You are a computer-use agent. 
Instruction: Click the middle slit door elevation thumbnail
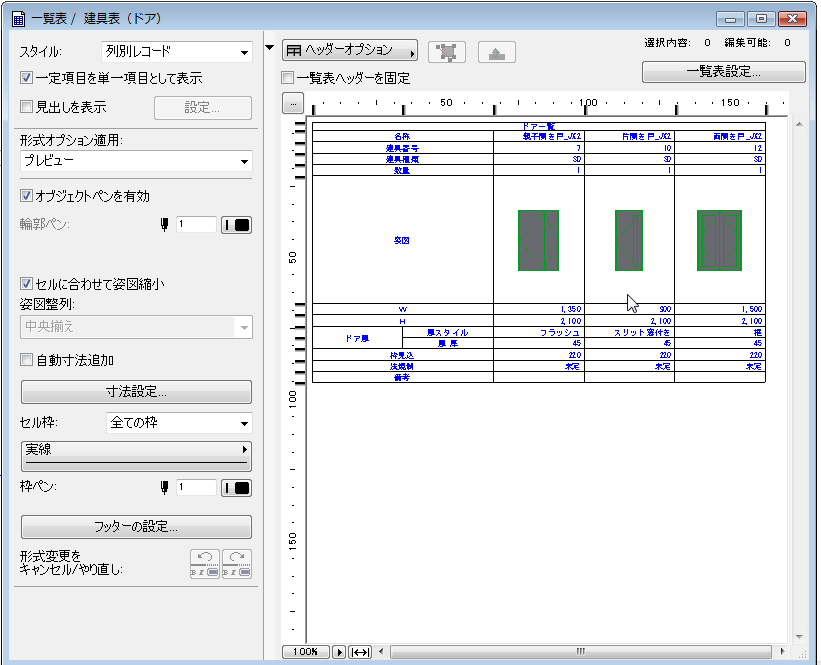coord(629,240)
